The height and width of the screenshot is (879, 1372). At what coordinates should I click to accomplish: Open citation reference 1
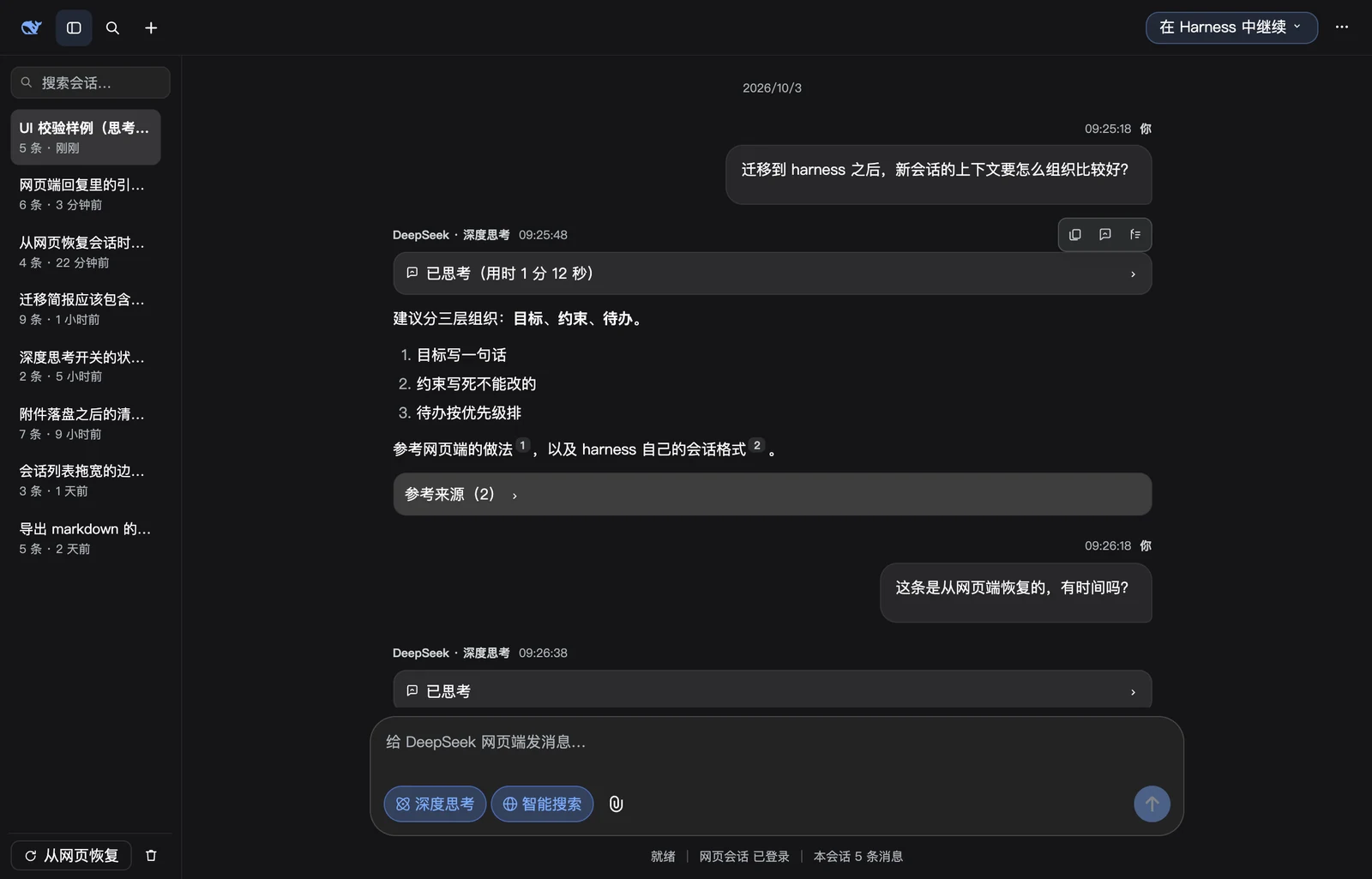tap(522, 445)
